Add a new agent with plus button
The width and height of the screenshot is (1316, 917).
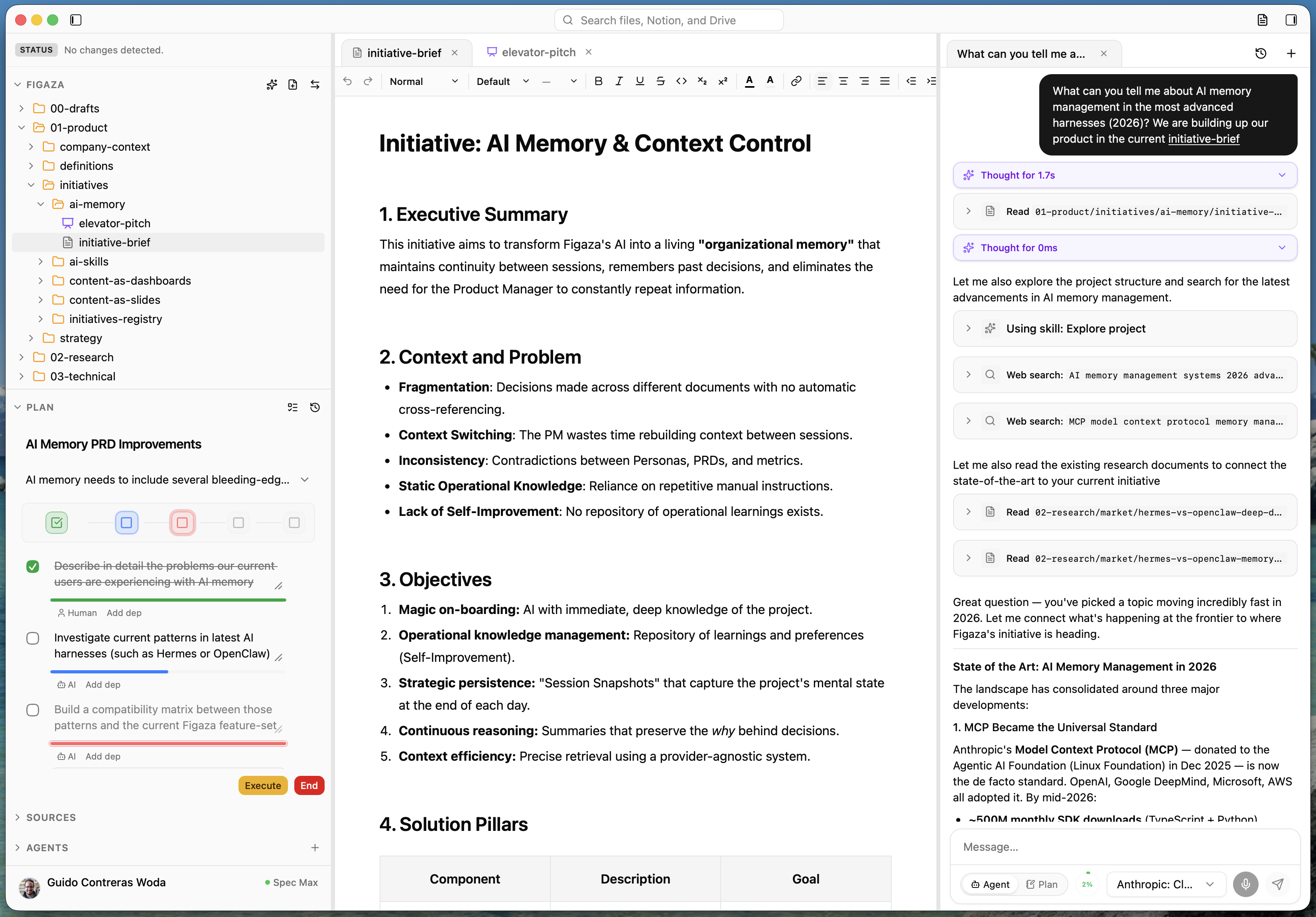(315, 848)
